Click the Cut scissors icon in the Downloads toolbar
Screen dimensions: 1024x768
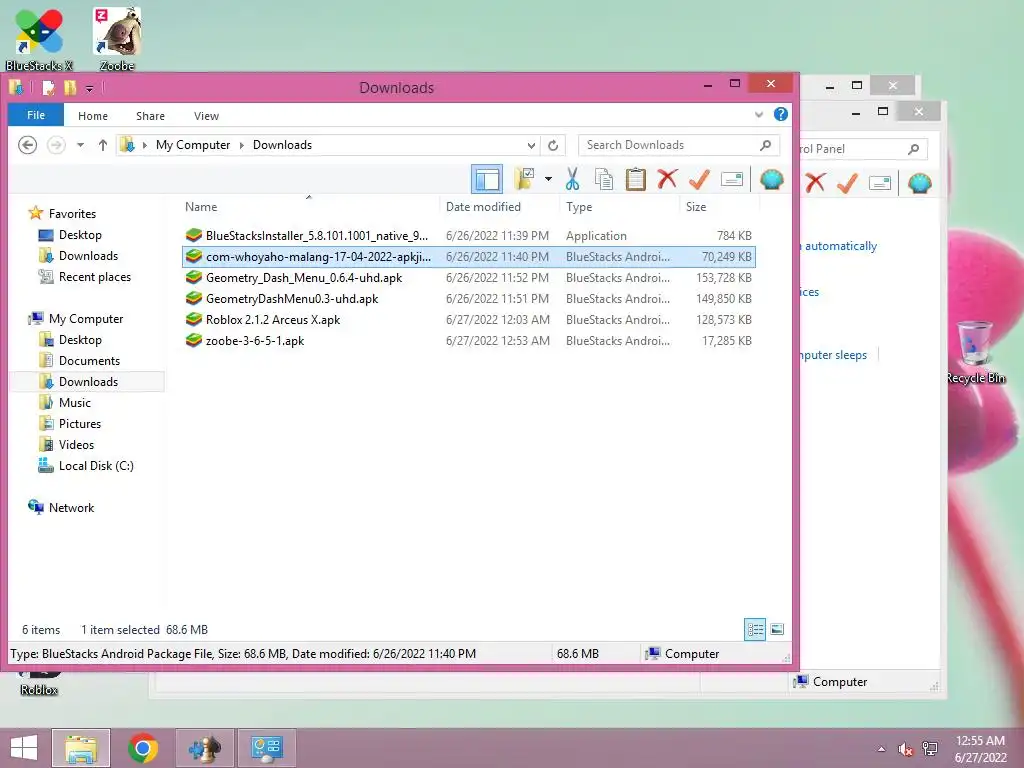(572, 179)
